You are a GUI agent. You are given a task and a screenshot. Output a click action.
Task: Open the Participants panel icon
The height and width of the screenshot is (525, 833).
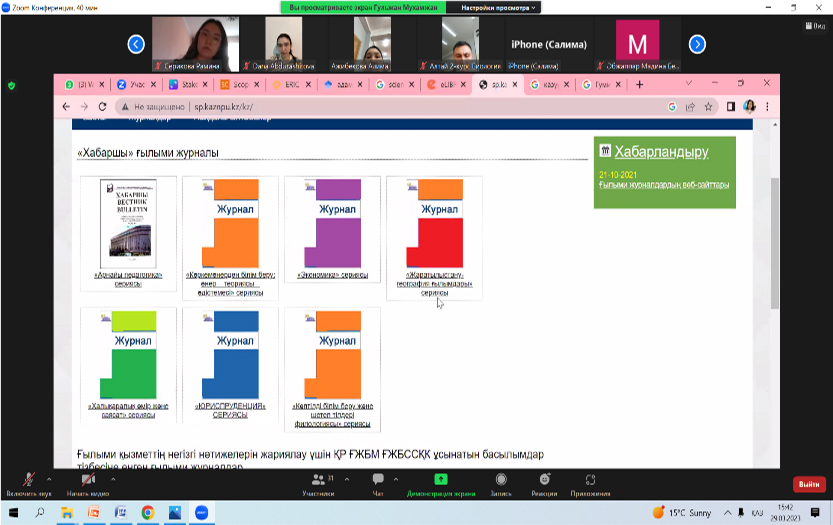pyautogui.click(x=318, y=481)
